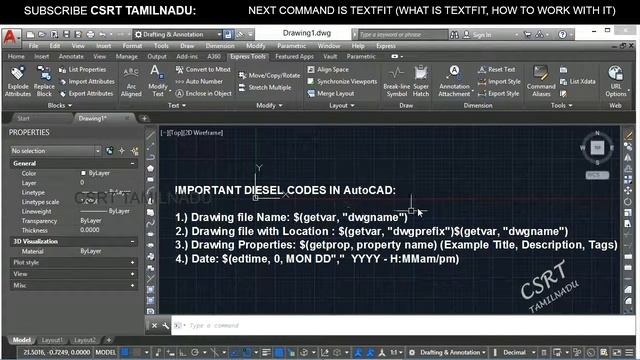Viewport: 640px width, 360px height.
Task: Expand the Text panel dropdown
Action: click(x=177, y=105)
